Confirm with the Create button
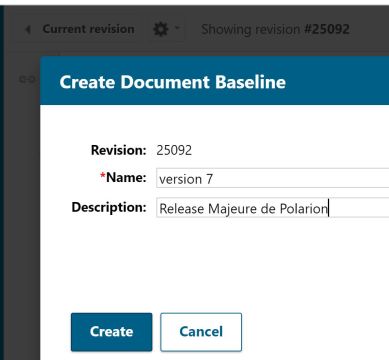 [x=112, y=332]
